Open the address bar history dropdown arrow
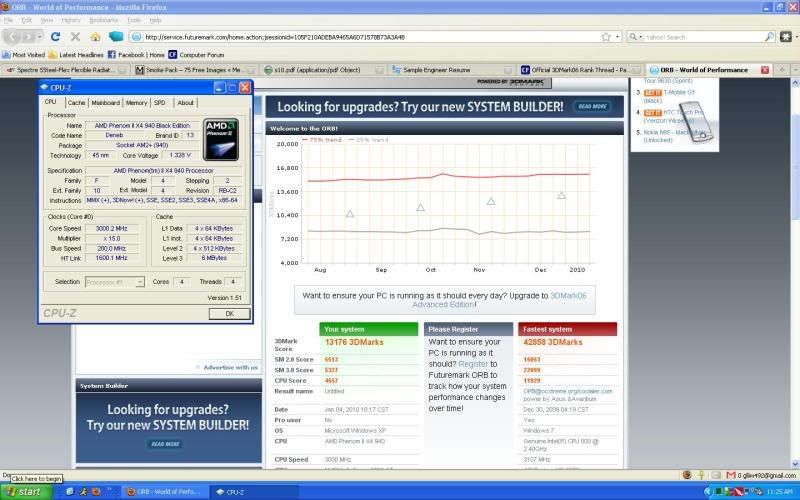Viewport: 800px width, 500px height. [617, 37]
